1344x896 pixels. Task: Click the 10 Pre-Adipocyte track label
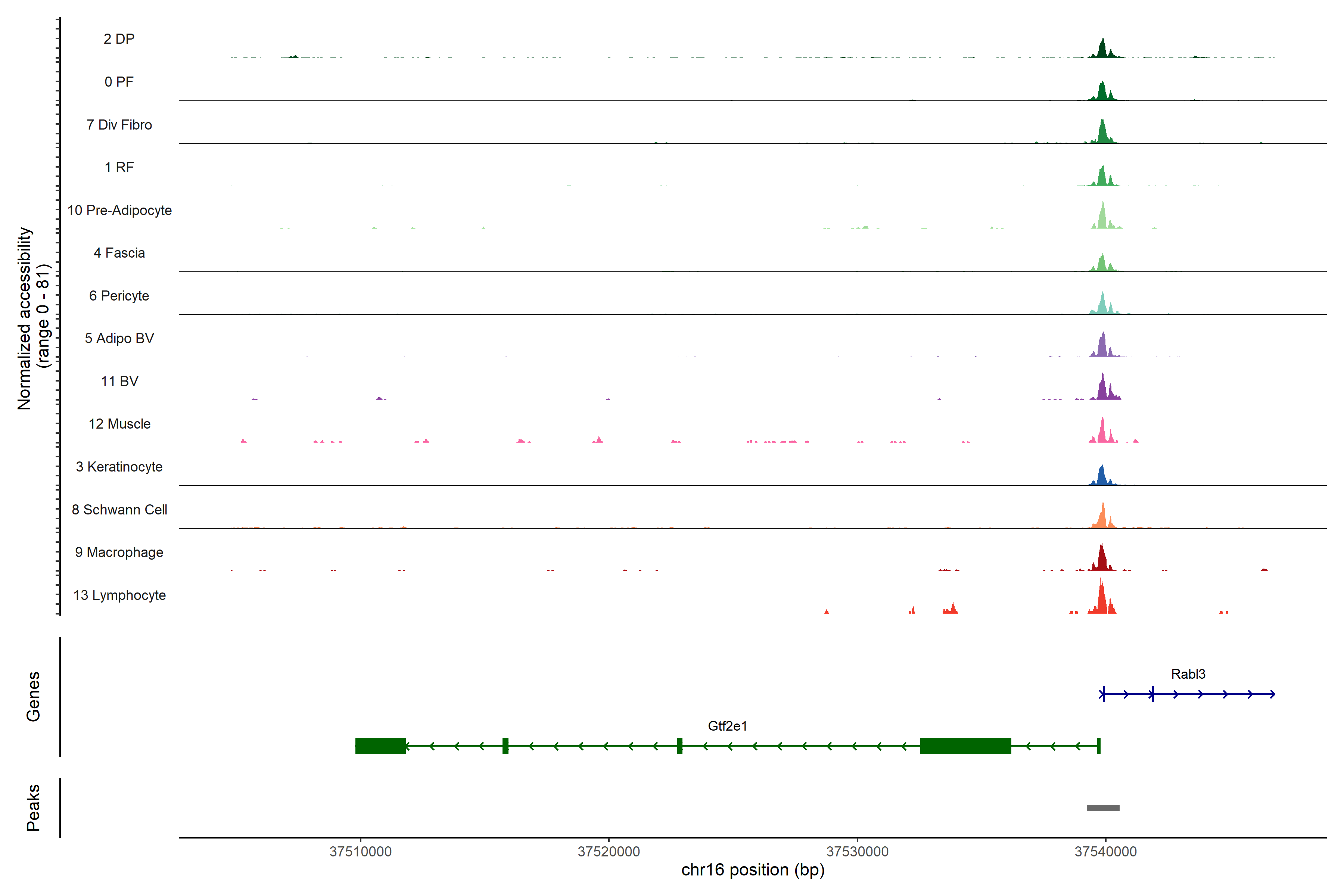pyautogui.click(x=119, y=210)
